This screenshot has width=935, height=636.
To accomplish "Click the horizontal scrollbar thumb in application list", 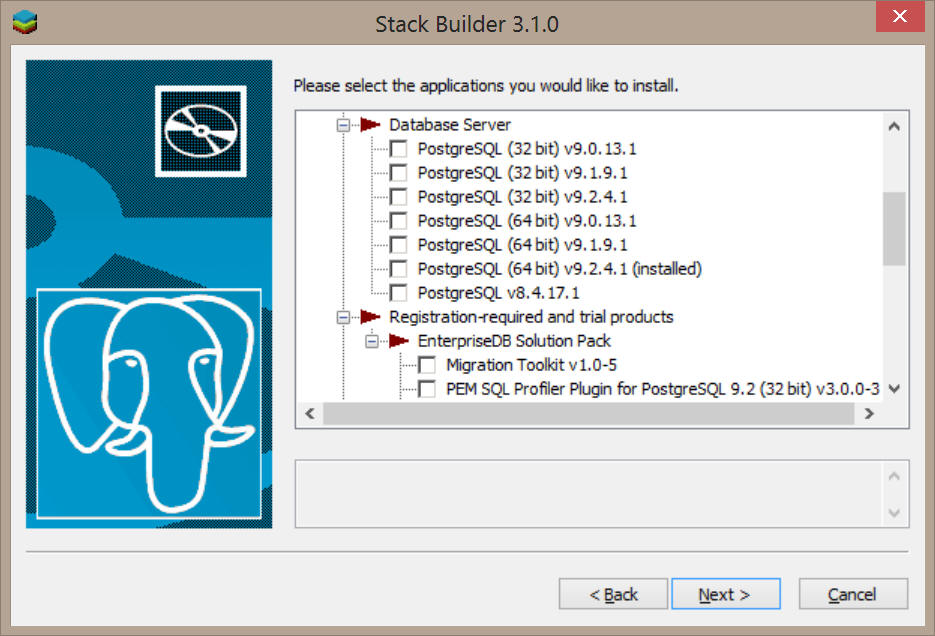I will (x=589, y=414).
